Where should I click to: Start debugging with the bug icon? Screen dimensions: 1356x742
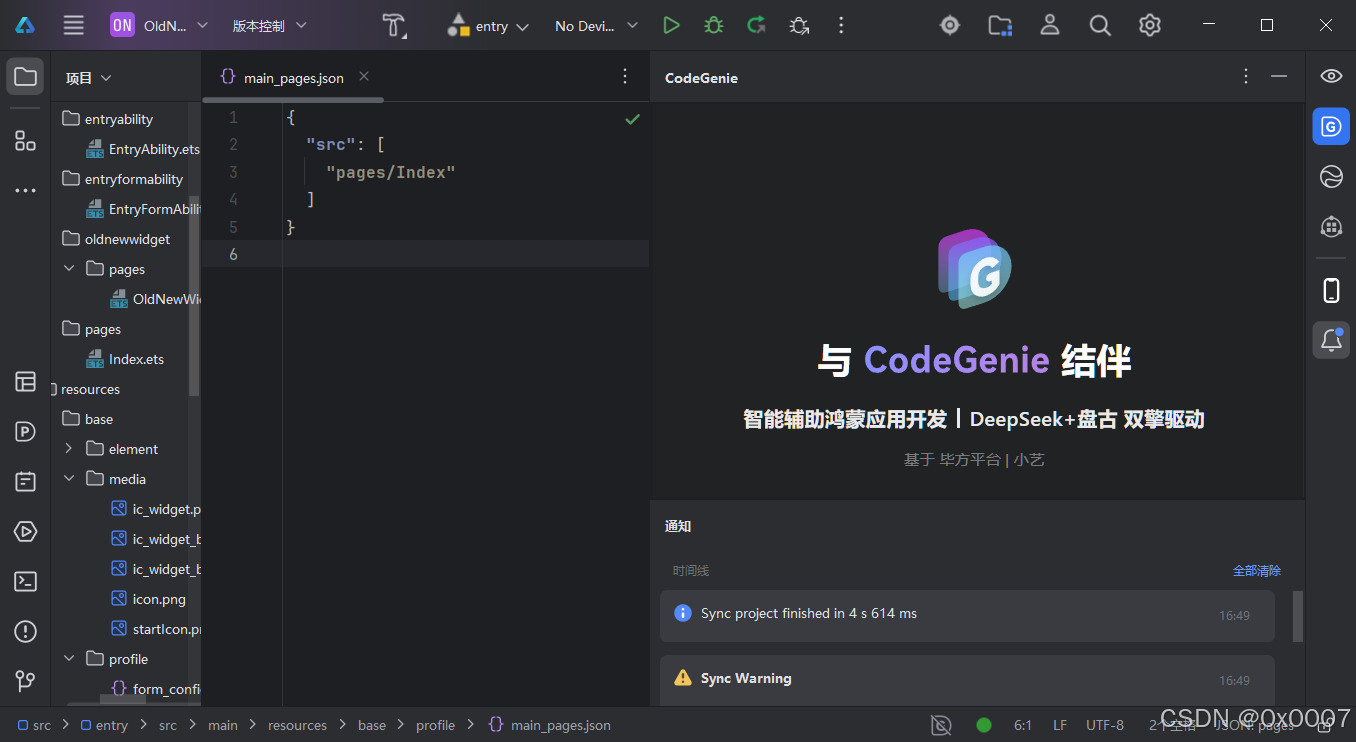pyautogui.click(x=713, y=26)
